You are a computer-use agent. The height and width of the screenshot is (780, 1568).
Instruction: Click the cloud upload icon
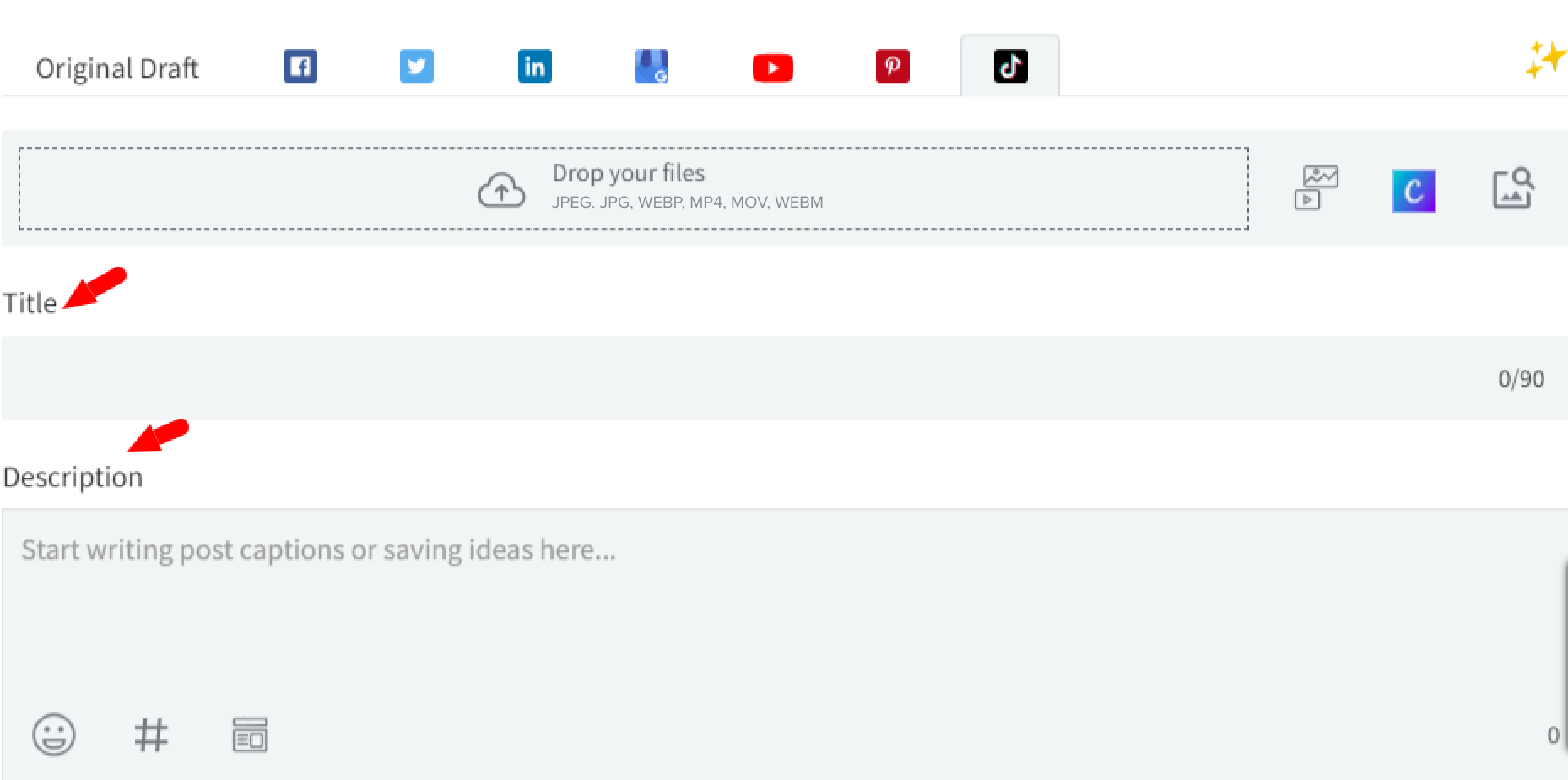coord(501,190)
